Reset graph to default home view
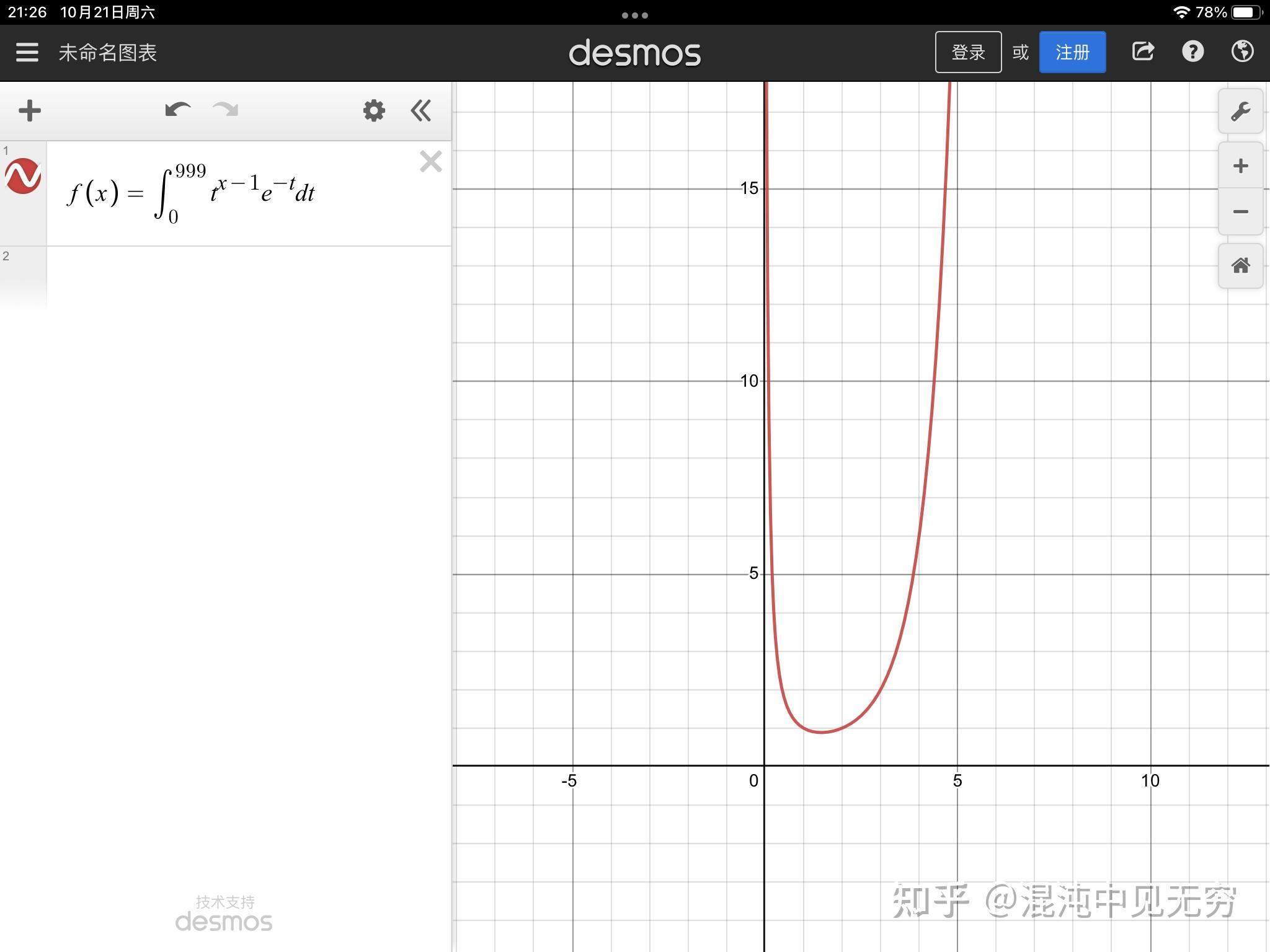 coord(1240,266)
